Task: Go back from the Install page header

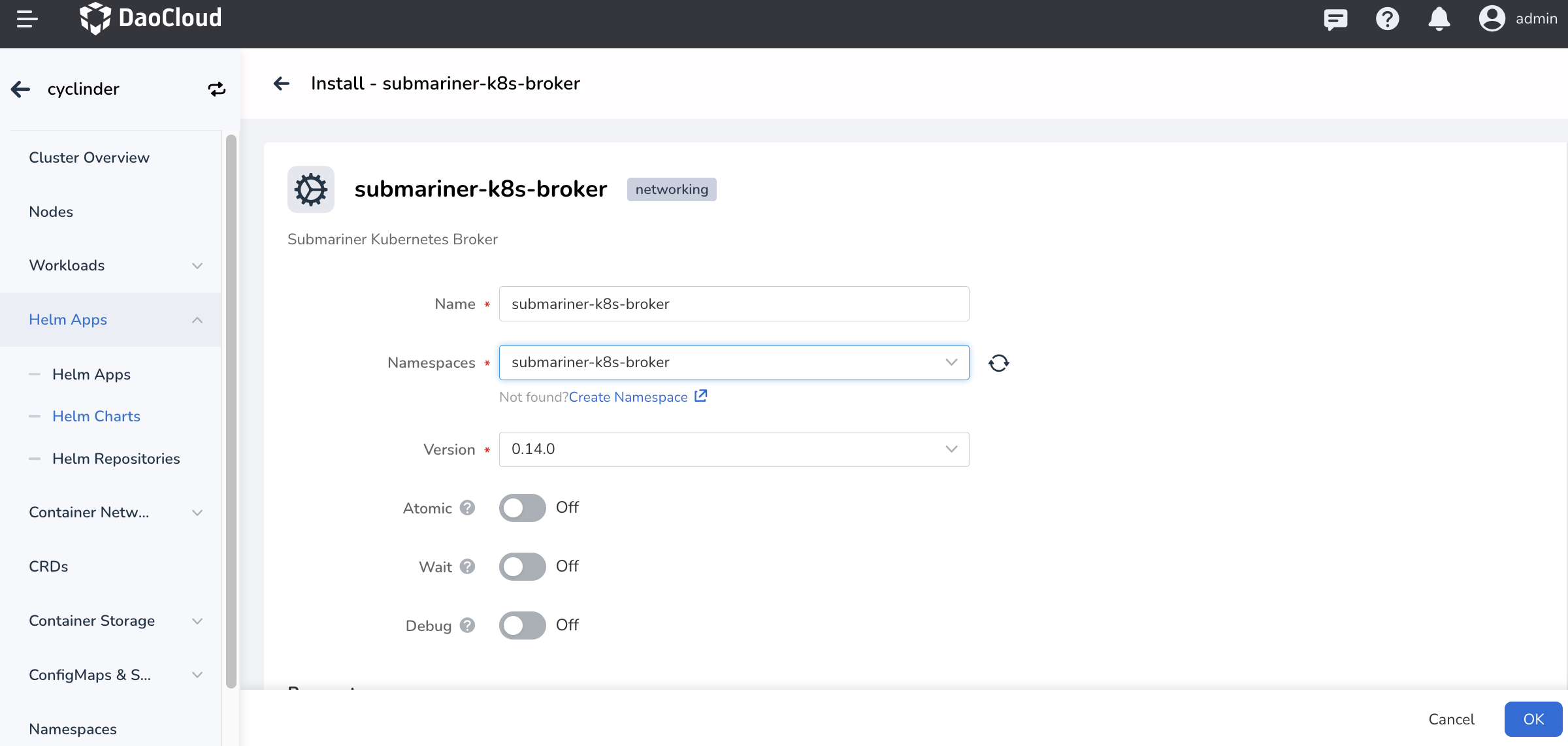Action: [x=282, y=84]
